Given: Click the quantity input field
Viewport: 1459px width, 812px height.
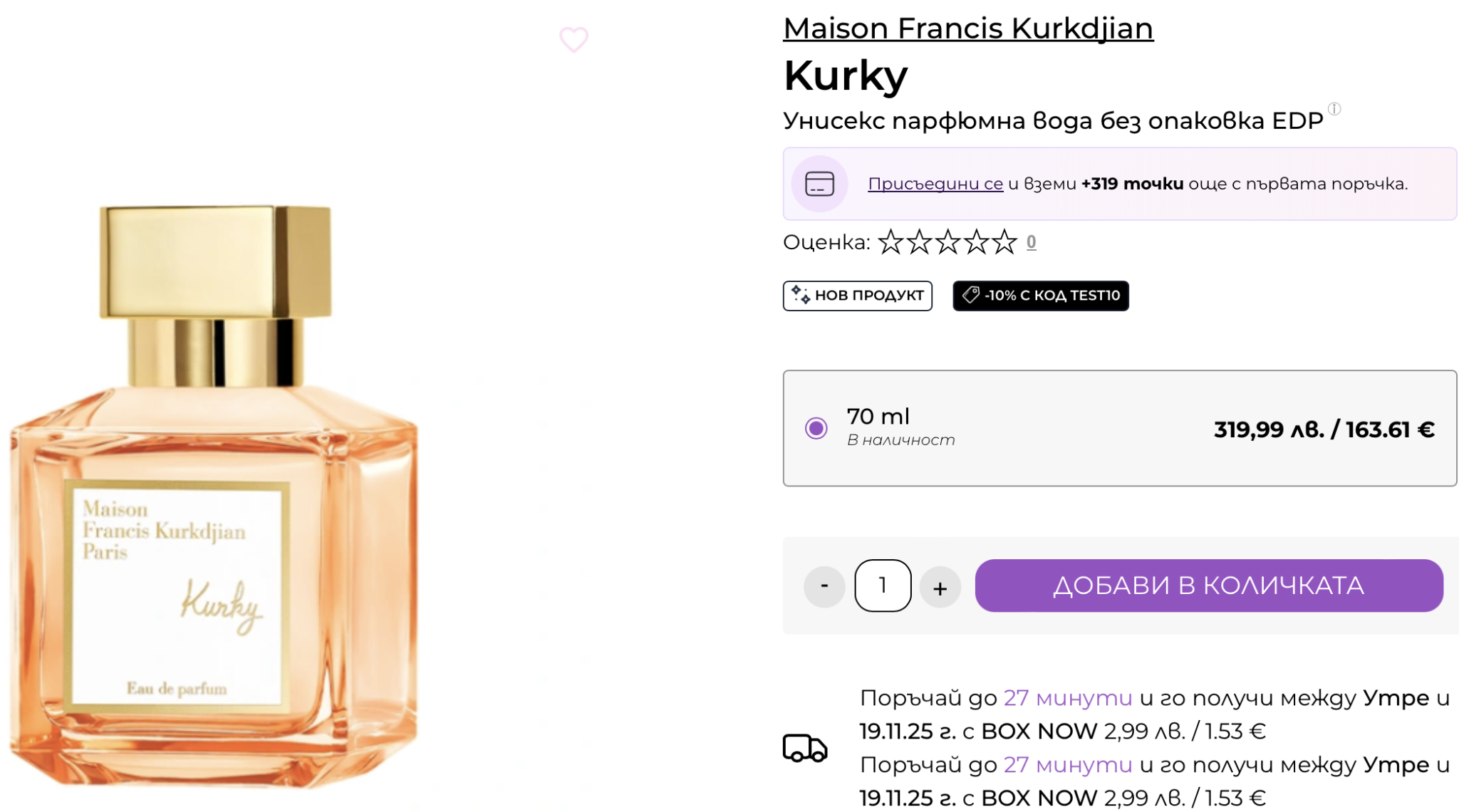Looking at the screenshot, I should tap(883, 585).
